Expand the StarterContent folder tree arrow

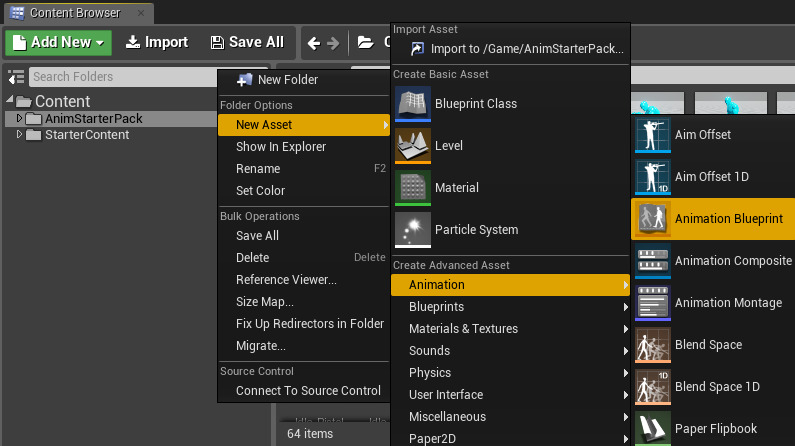point(19,135)
